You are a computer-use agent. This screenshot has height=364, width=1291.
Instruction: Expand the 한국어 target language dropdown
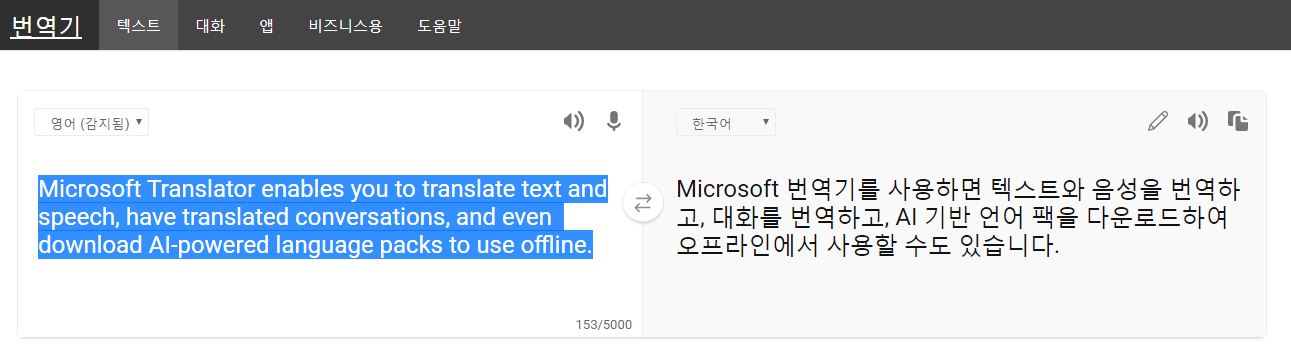tap(726, 123)
